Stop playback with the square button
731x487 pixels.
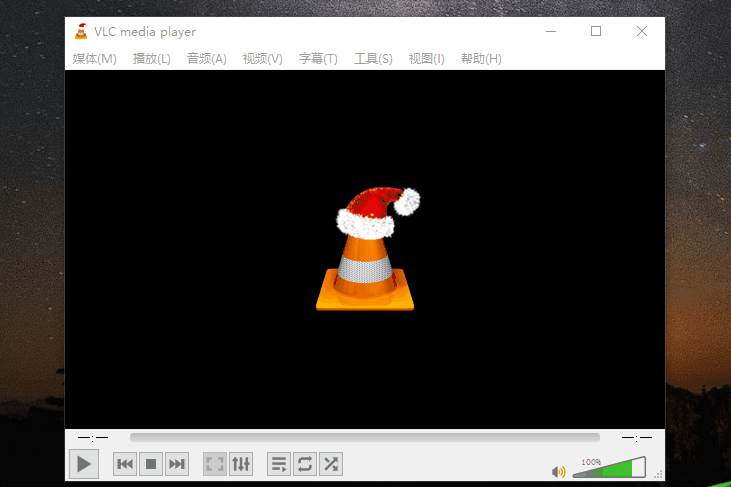point(151,464)
